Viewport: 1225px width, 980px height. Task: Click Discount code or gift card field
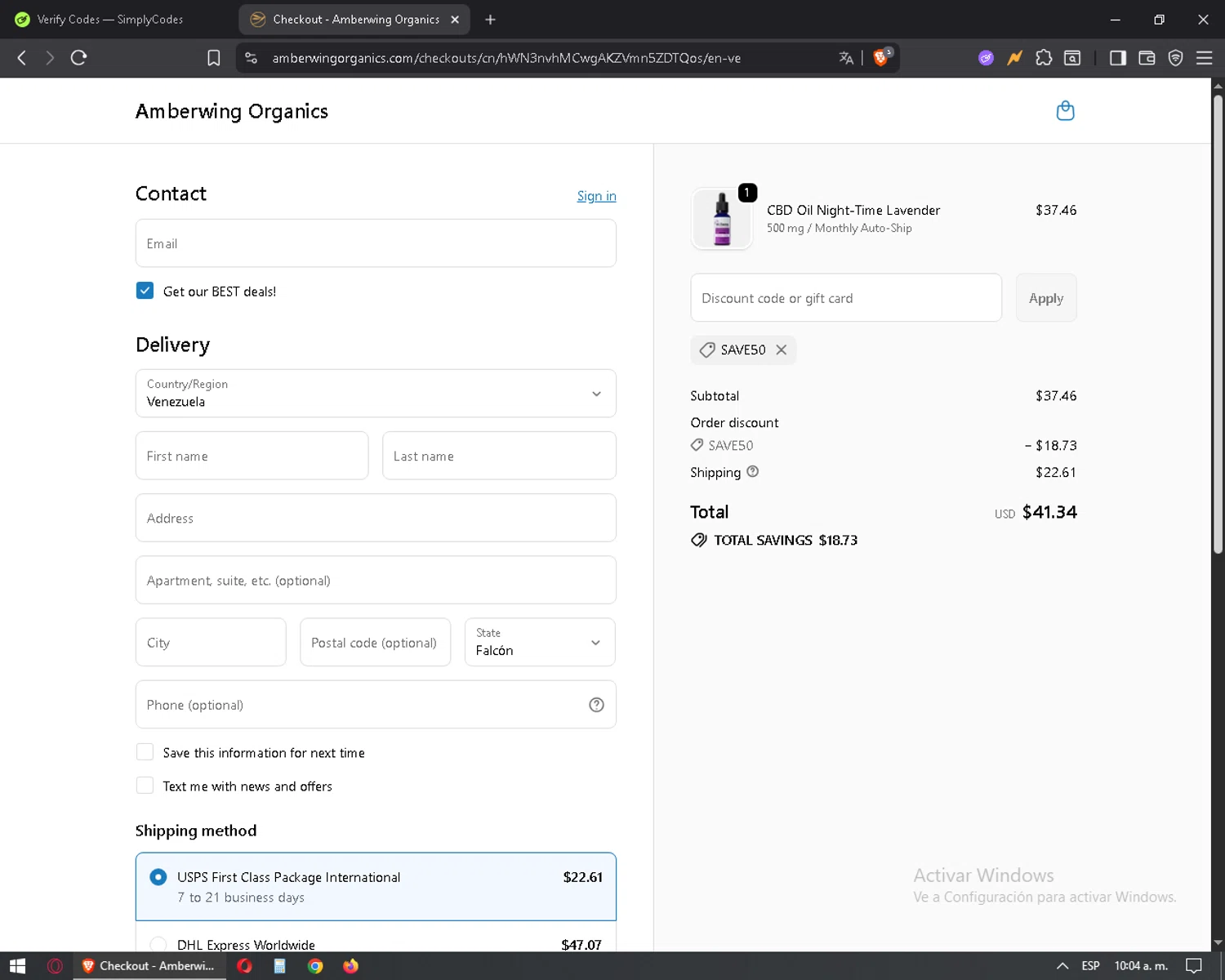(x=846, y=298)
